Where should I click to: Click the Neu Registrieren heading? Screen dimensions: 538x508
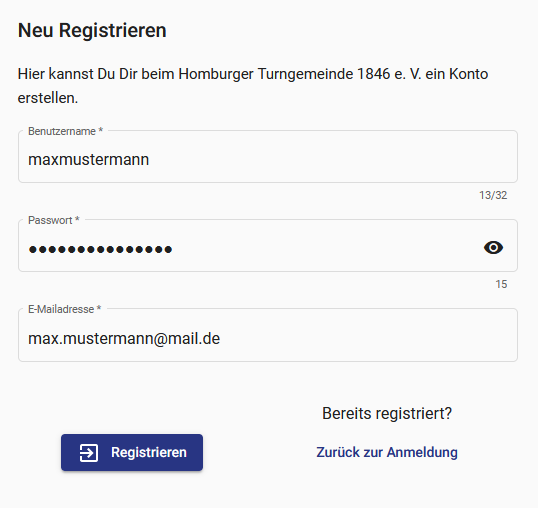tap(92, 30)
